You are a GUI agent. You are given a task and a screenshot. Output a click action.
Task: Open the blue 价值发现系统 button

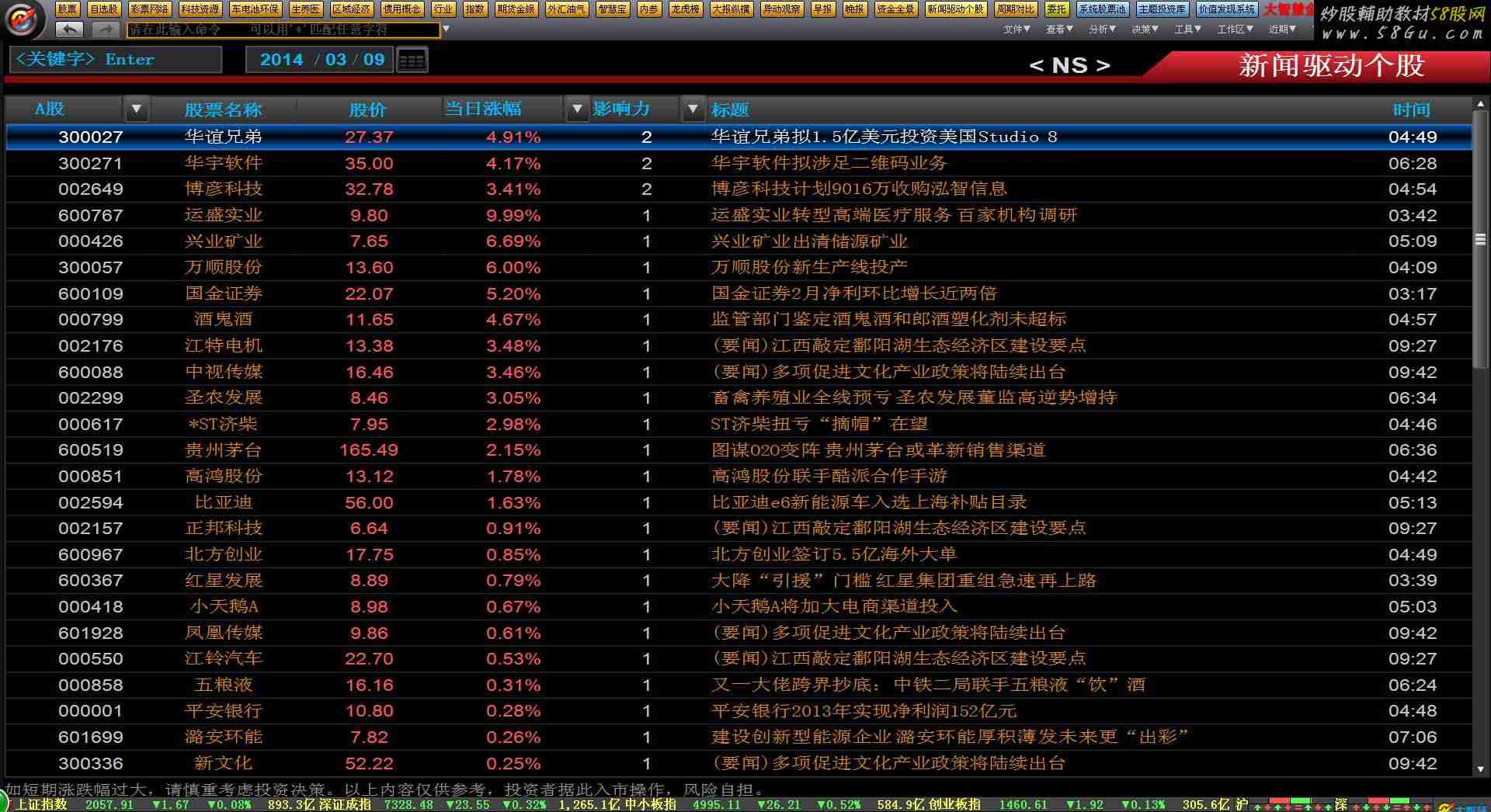(x=1227, y=9)
